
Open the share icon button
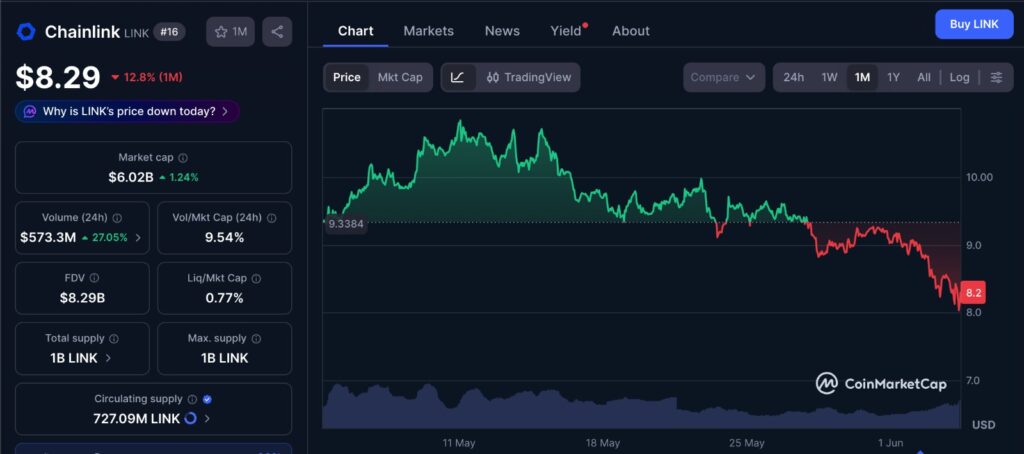277,31
